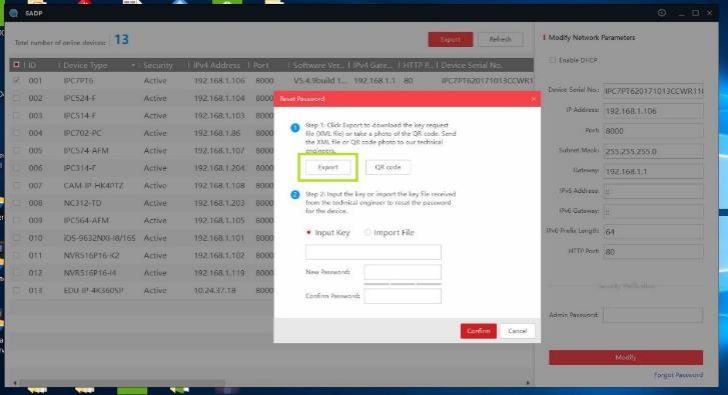The width and height of the screenshot is (728, 395).
Task: Focus the New Password field
Action: [403, 272]
